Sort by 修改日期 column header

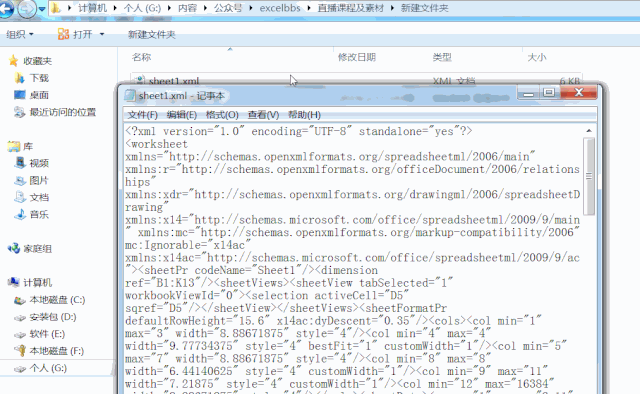coord(357,57)
